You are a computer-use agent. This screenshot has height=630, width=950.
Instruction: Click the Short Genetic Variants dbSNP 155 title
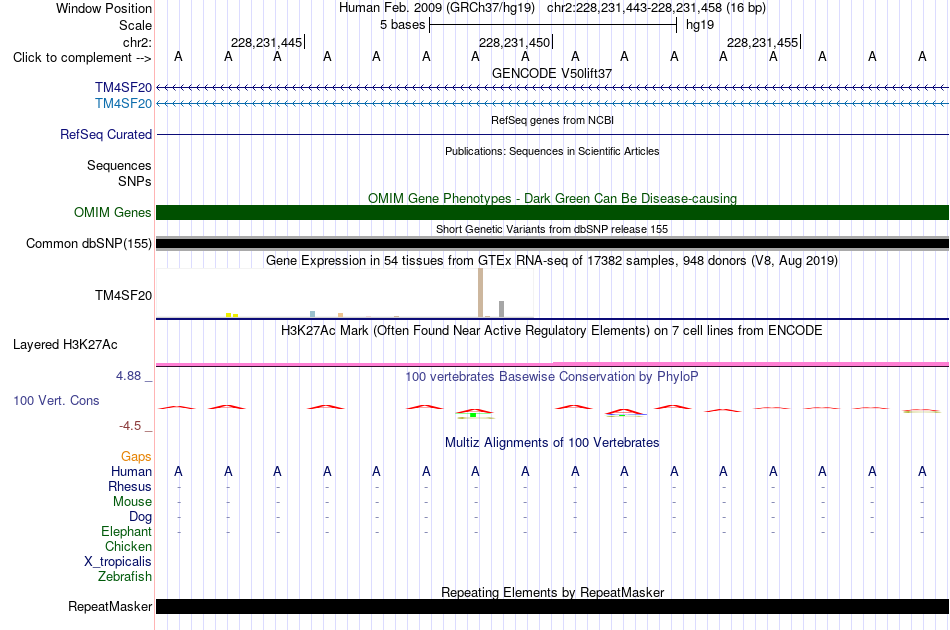coord(552,229)
